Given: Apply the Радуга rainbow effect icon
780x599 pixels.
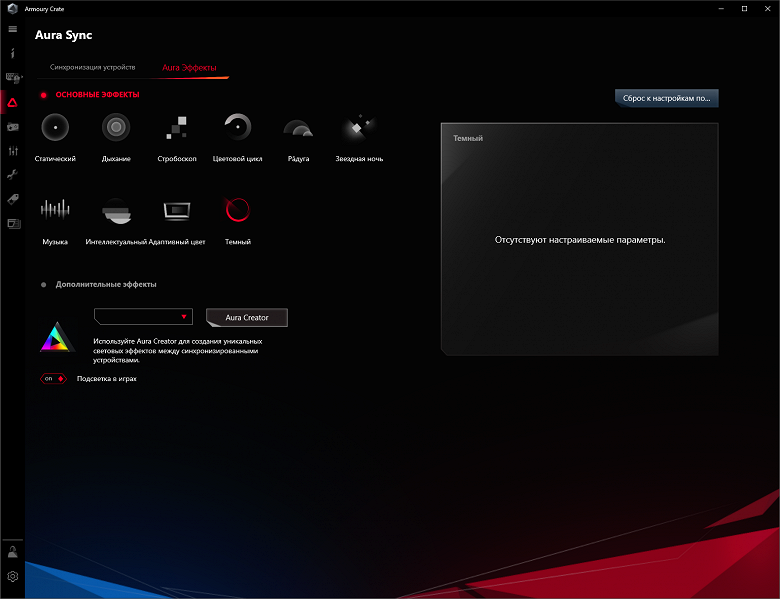Looking at the screenshot, I should (x=298, y=128).
